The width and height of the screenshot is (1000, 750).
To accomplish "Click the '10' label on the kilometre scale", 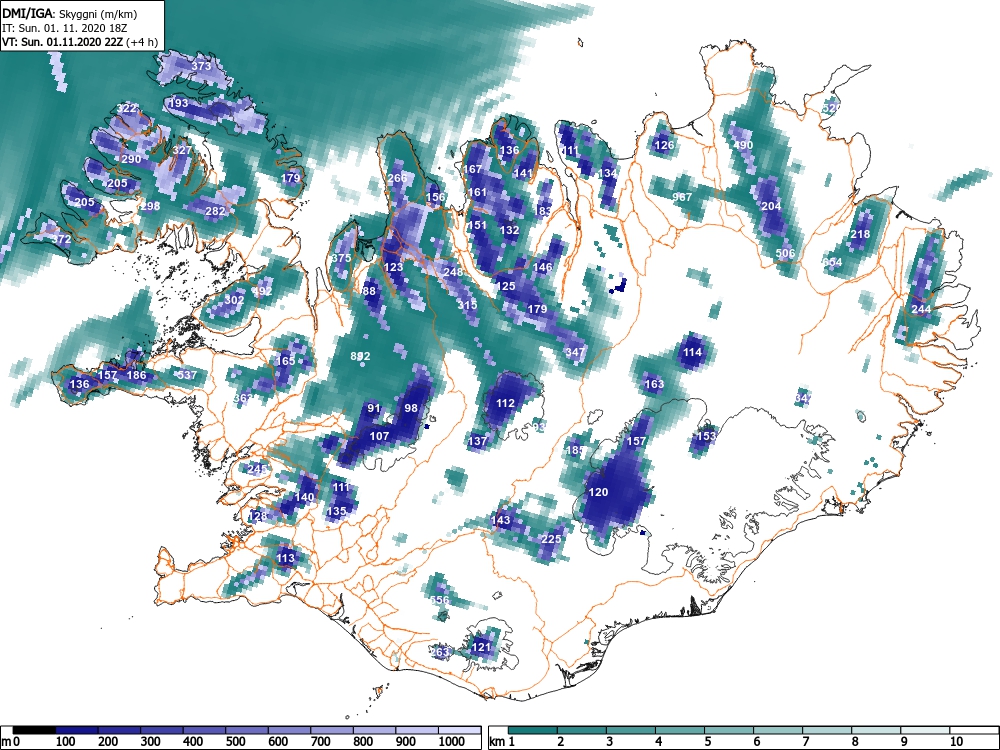I will click(x=955, y=742).
